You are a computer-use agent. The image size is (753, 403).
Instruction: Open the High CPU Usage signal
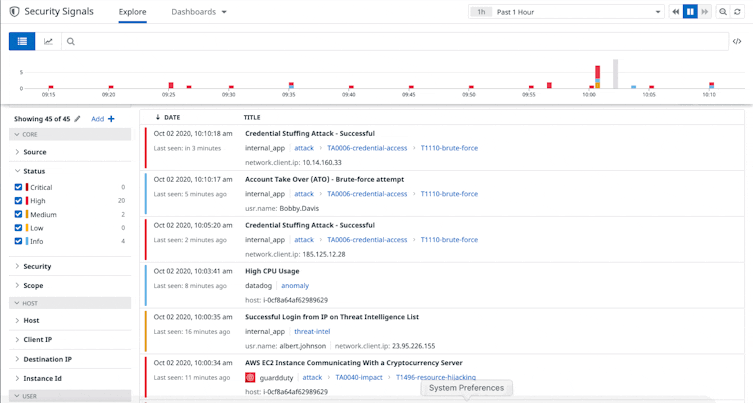click(272, 271)
